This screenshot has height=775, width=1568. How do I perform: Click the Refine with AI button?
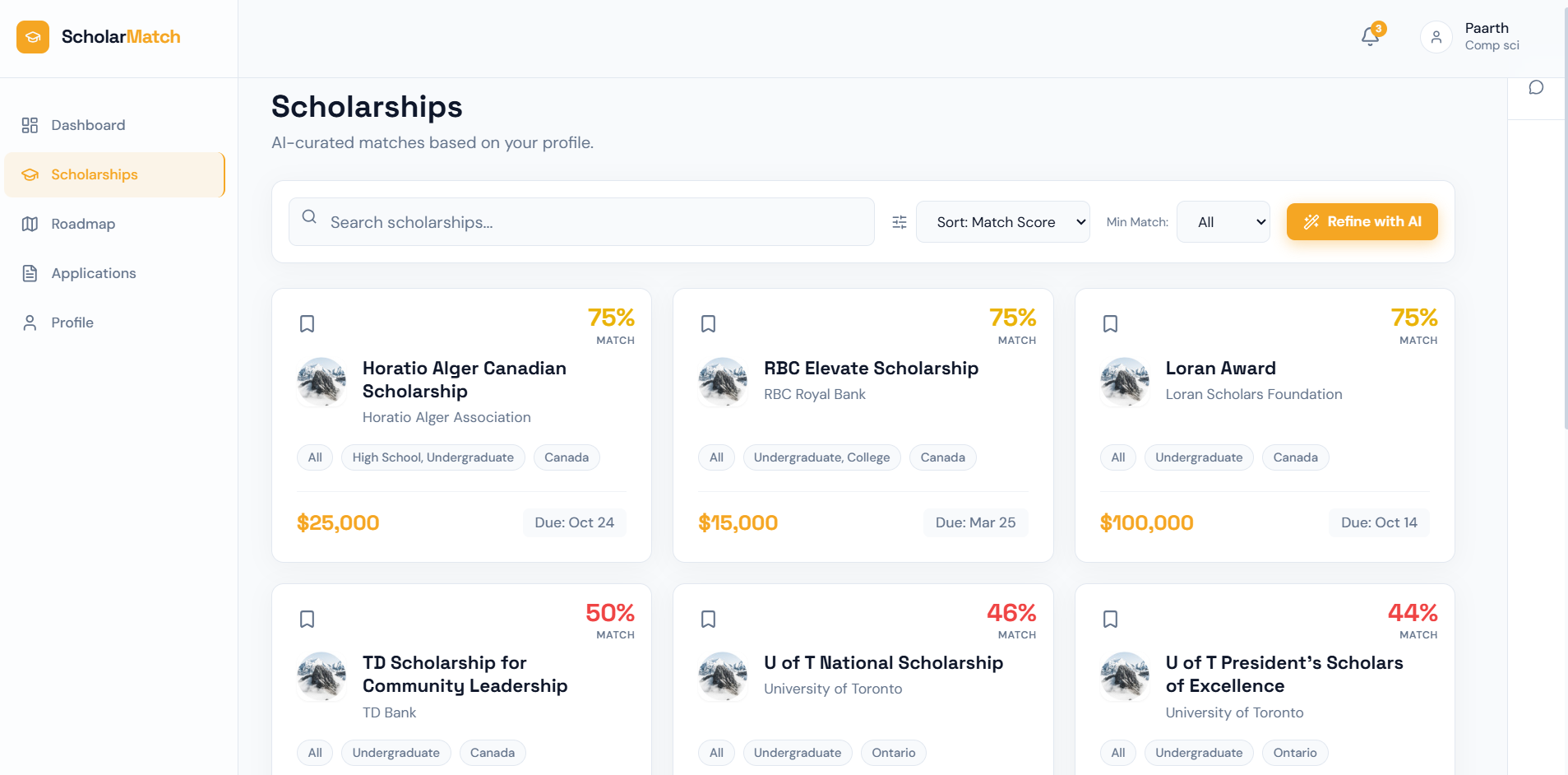(1362, 222)
